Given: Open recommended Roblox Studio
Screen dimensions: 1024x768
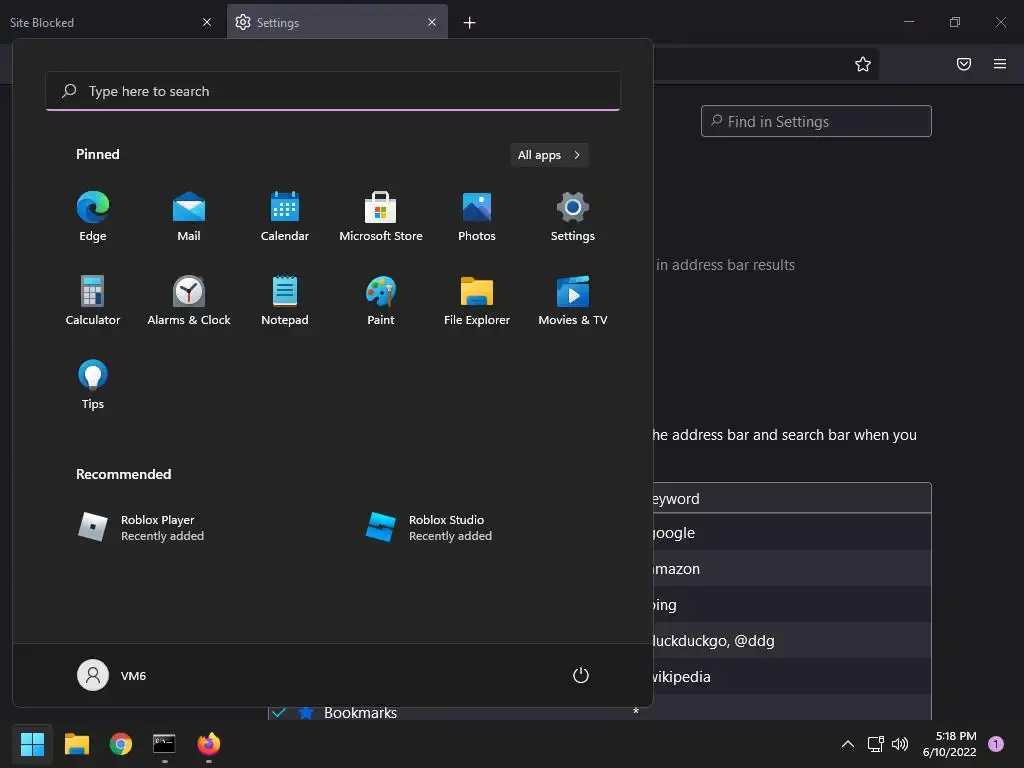Looking at the screenshot, I should (429, 528).
